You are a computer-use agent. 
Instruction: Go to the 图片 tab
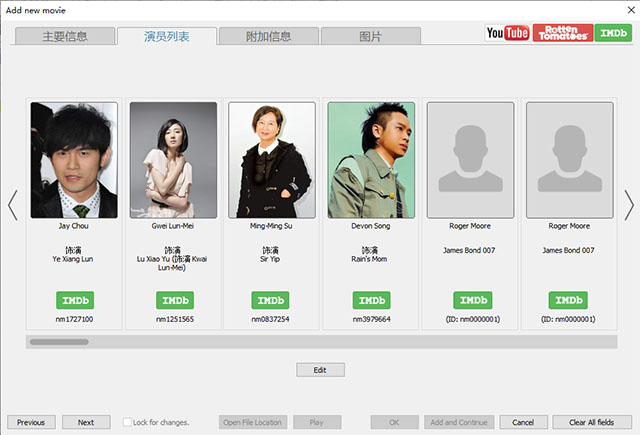pyautogui.click(x=371, y=36)
